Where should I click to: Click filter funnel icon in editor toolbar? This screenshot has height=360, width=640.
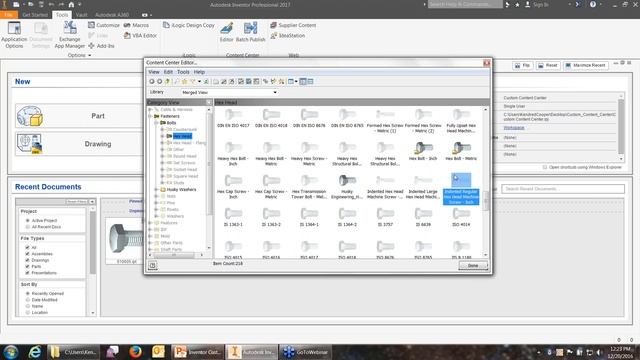[x=193, y=82]
